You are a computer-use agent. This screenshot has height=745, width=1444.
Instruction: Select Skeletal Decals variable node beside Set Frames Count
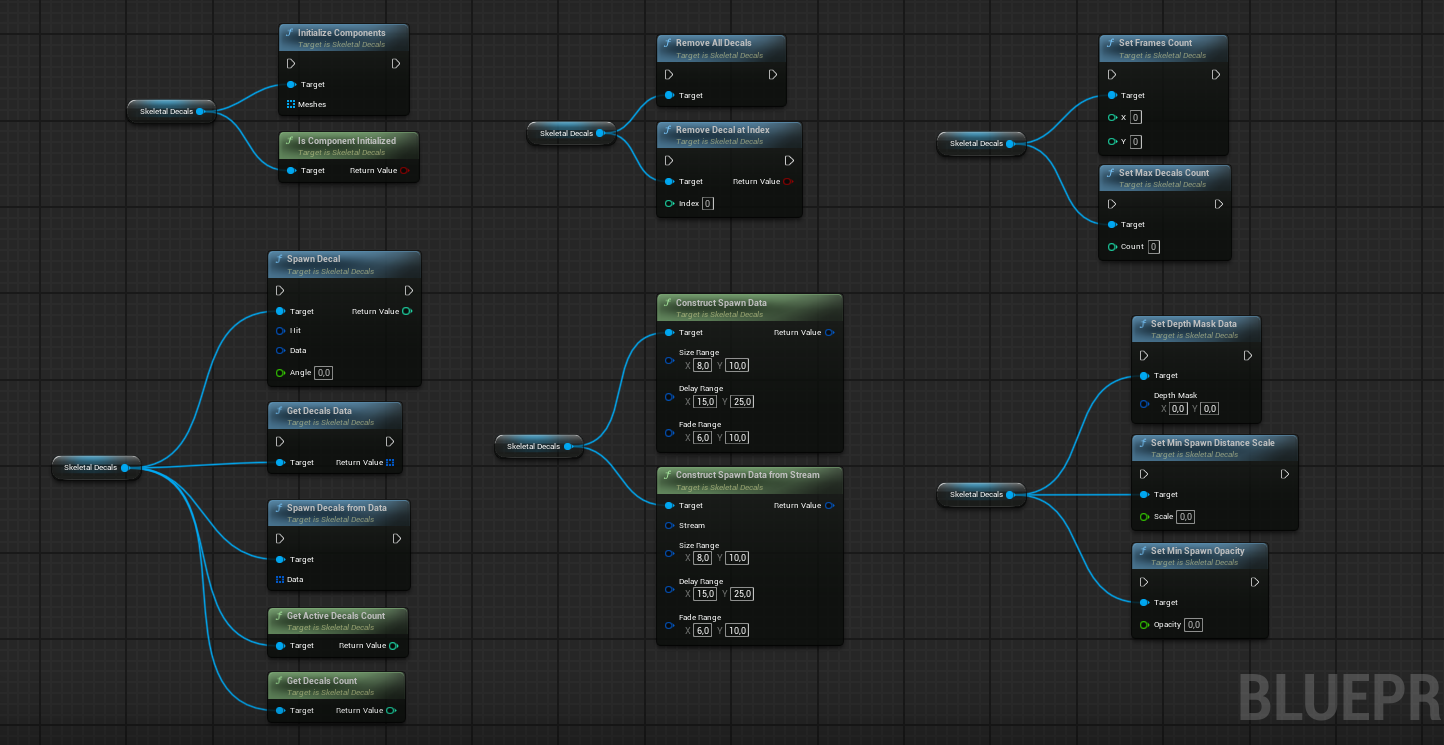coord(982,143)
